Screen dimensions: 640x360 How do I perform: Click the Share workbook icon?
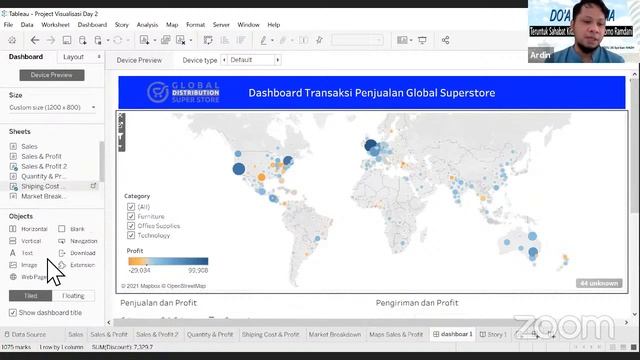[445, 40]
